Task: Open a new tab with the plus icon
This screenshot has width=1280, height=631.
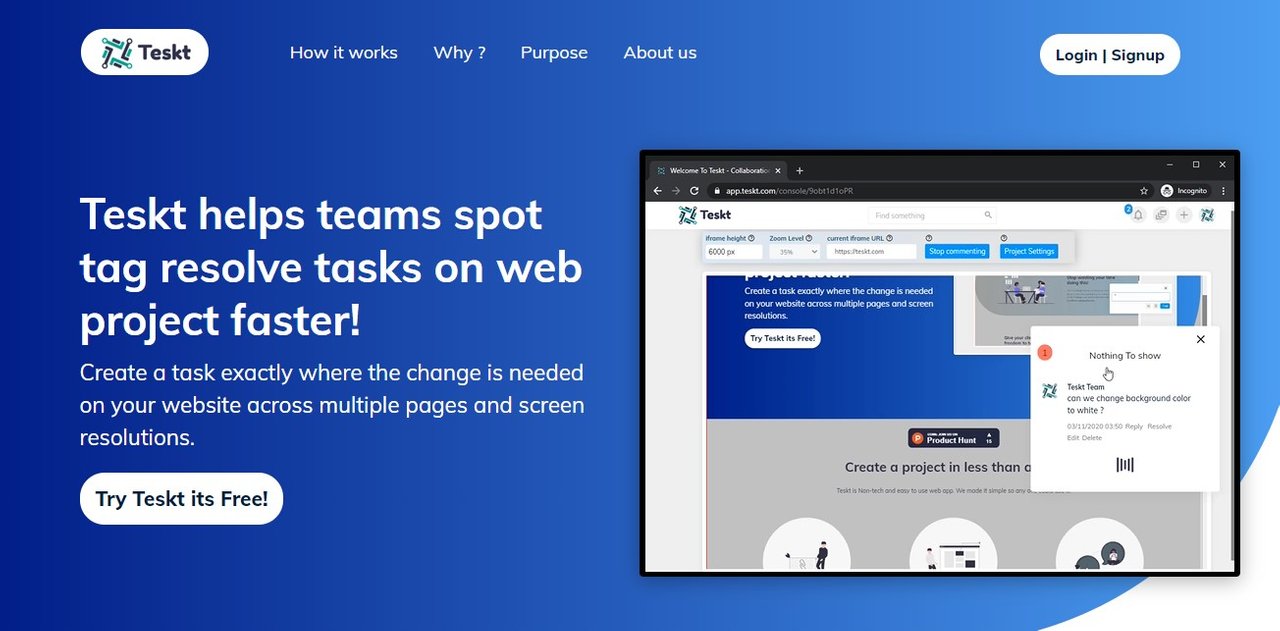Action: pos(799,171)
